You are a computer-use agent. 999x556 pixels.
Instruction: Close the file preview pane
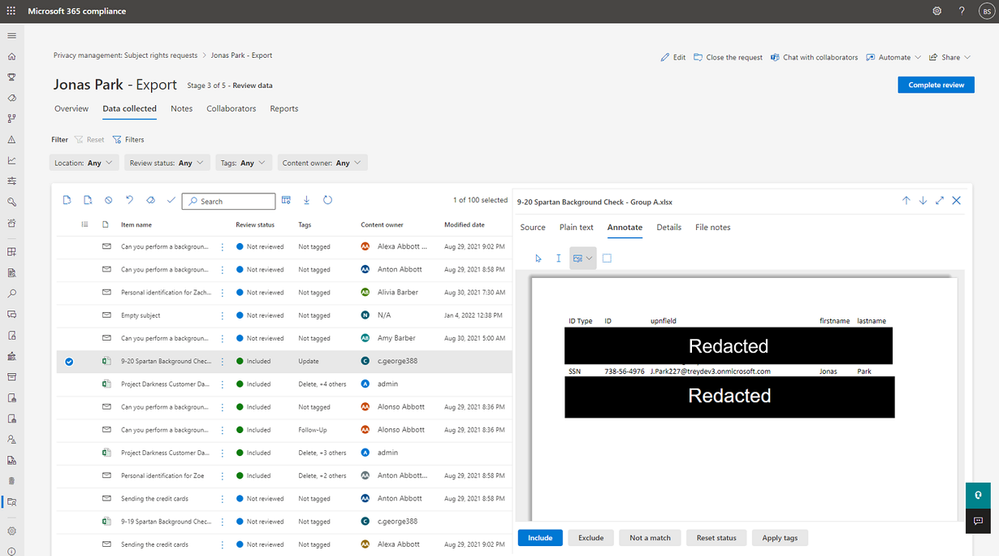(x=956, y=201)
